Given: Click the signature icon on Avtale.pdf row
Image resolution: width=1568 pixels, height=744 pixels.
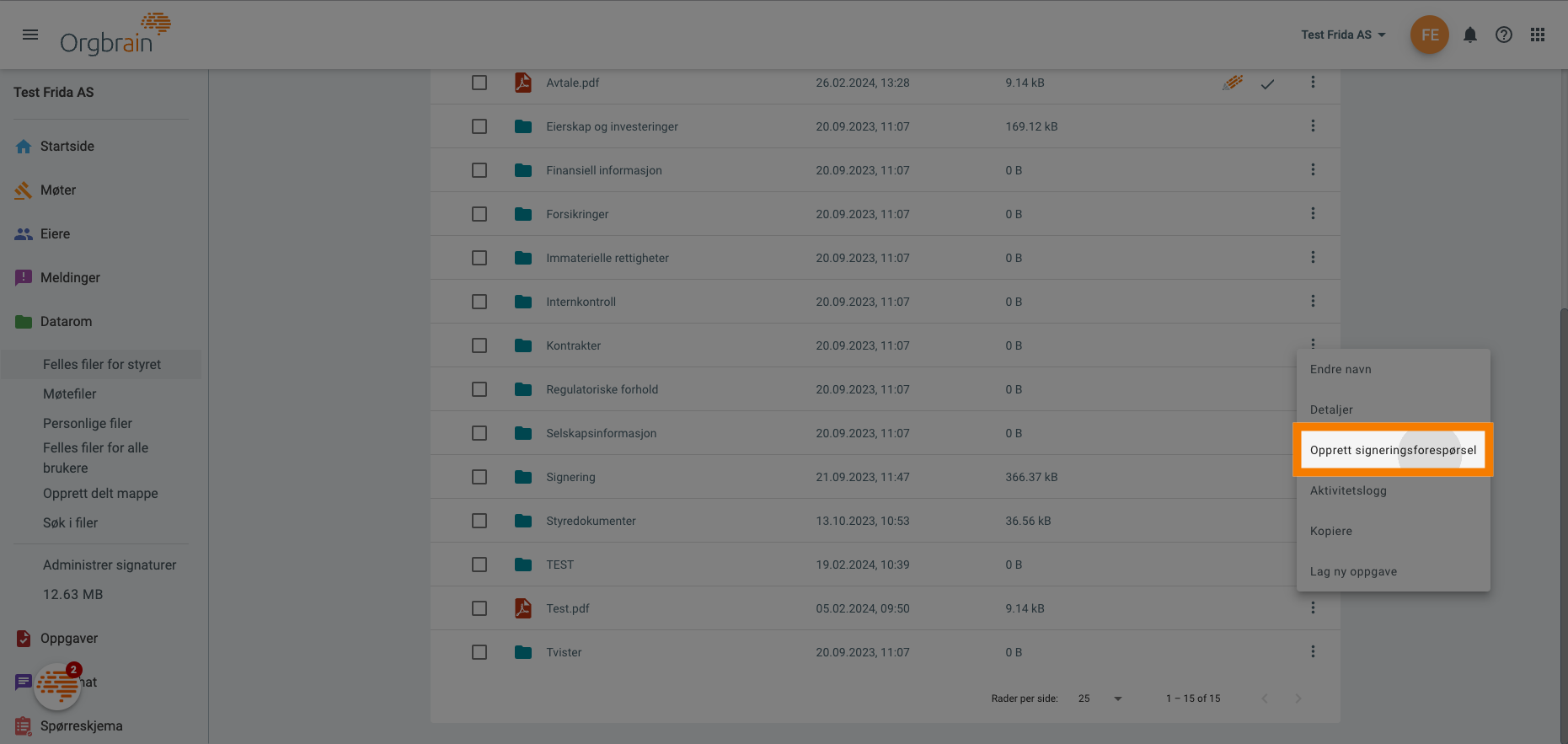Looking at the screenshot, I should 1233,83.
